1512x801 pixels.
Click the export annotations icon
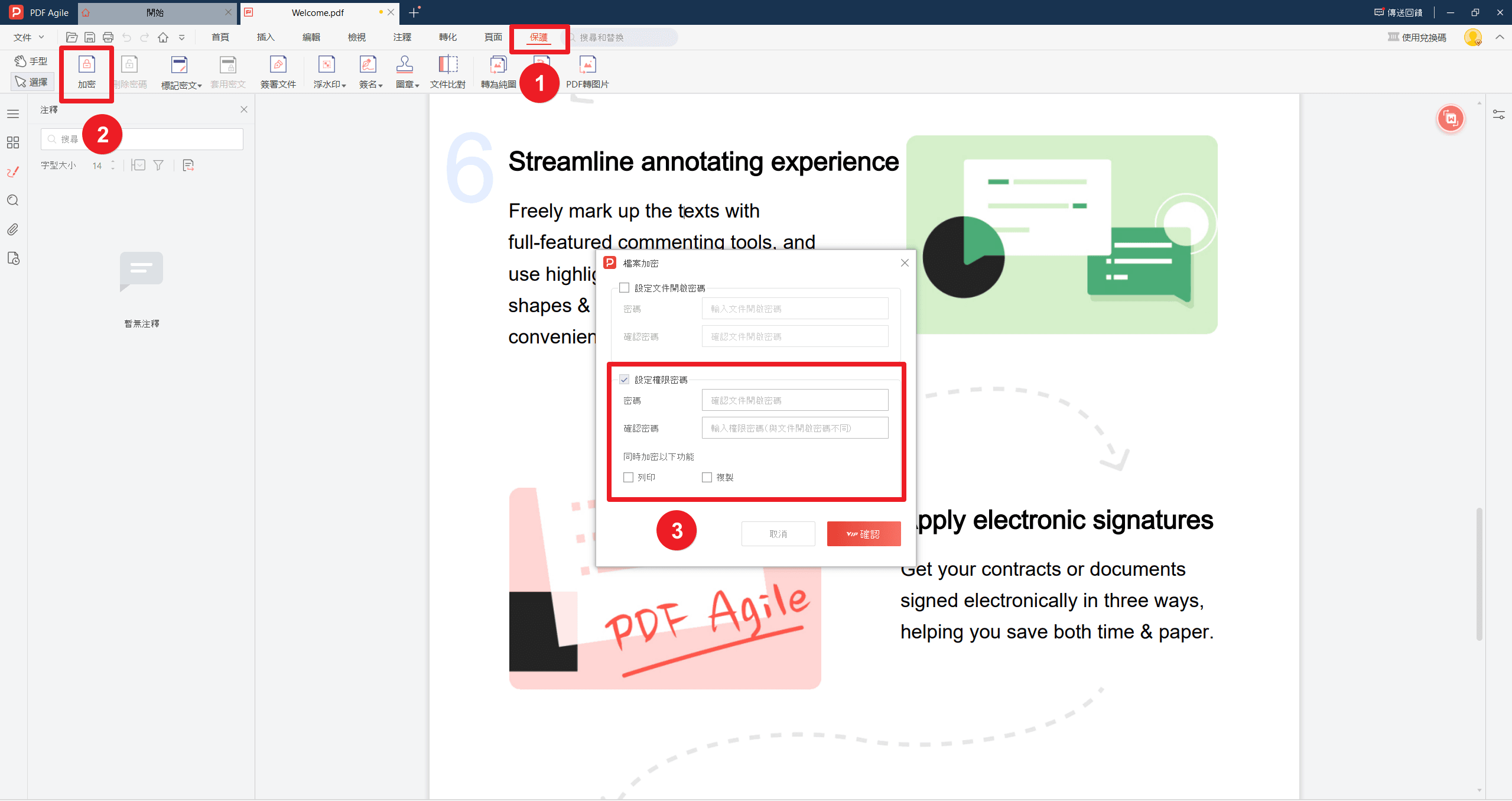pos(188,165)
